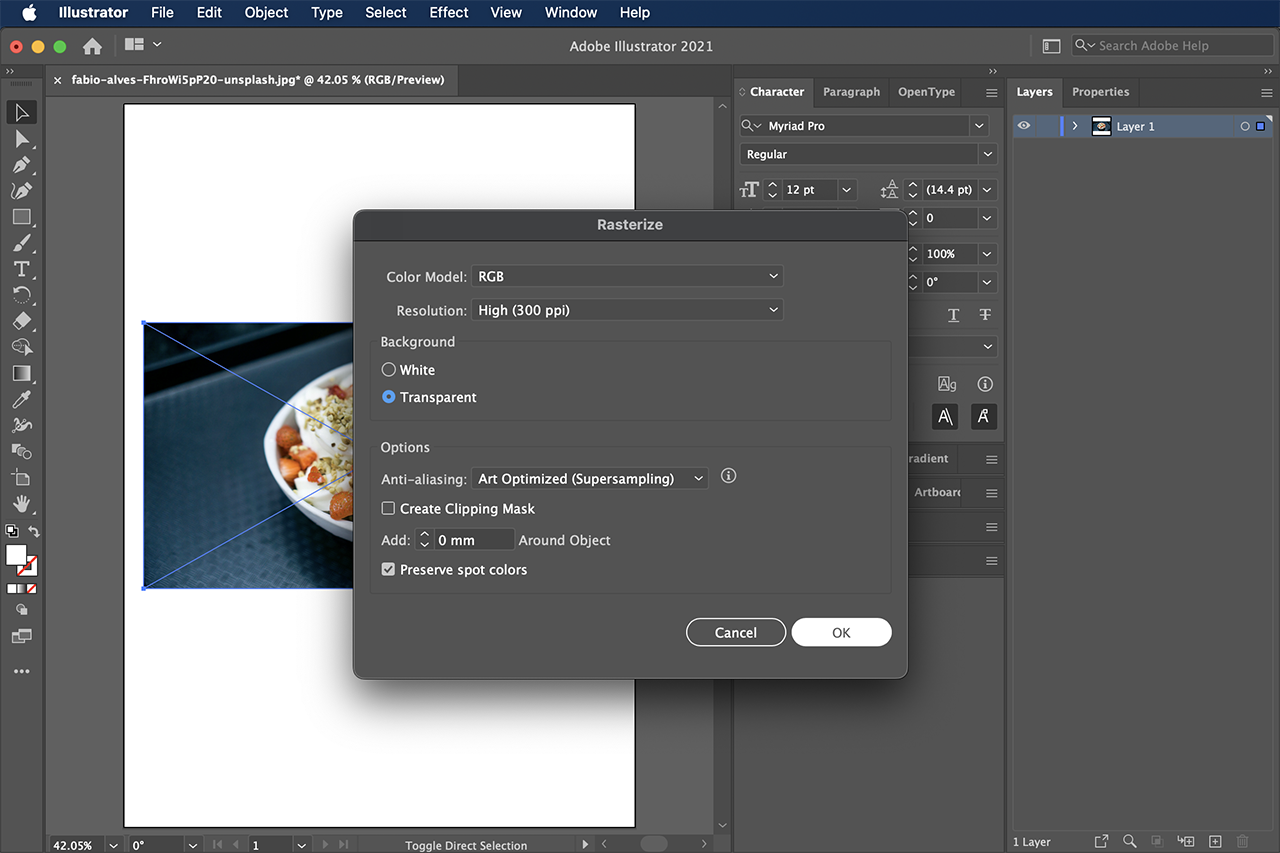Select the Artboard tool
The width and height of the screenshot is (1280, 853).
point(22,477)
